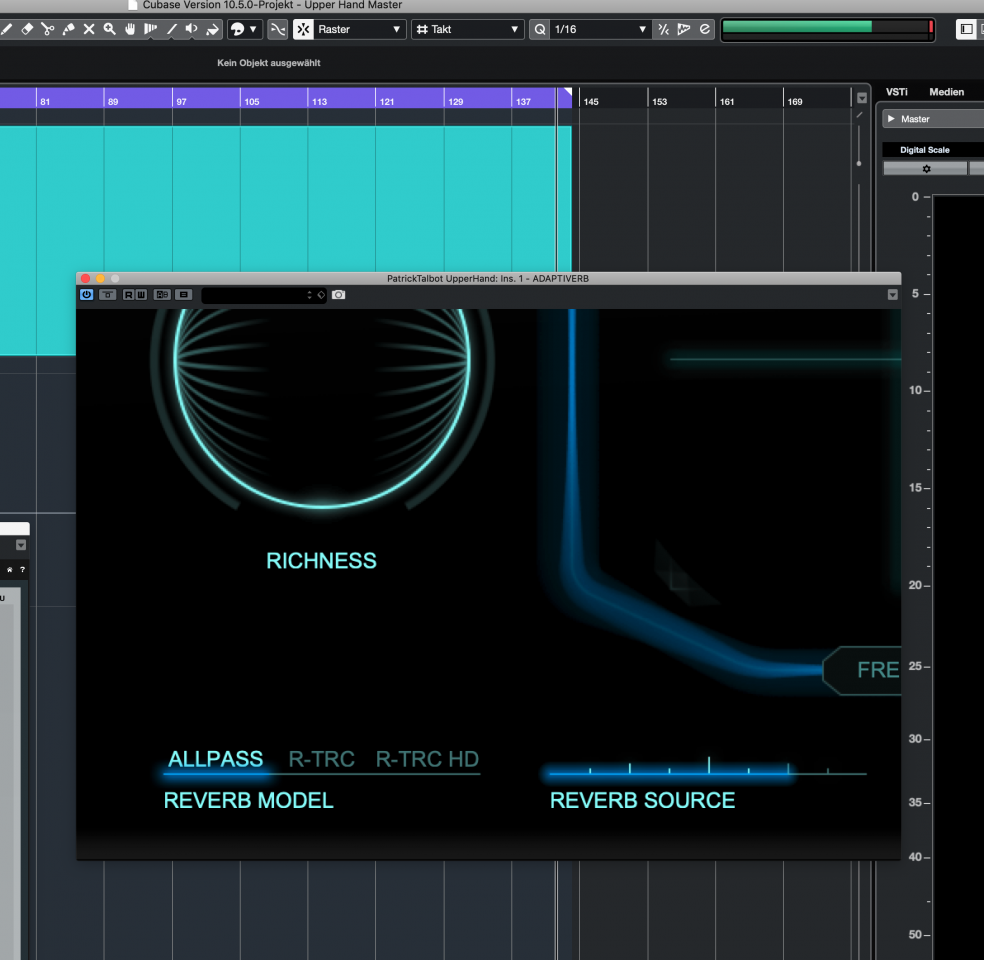Image resolution: width=984 pixels, height=960 pixels.
Task: Open plugin window functions menu arrow
Action: [892, 295]
